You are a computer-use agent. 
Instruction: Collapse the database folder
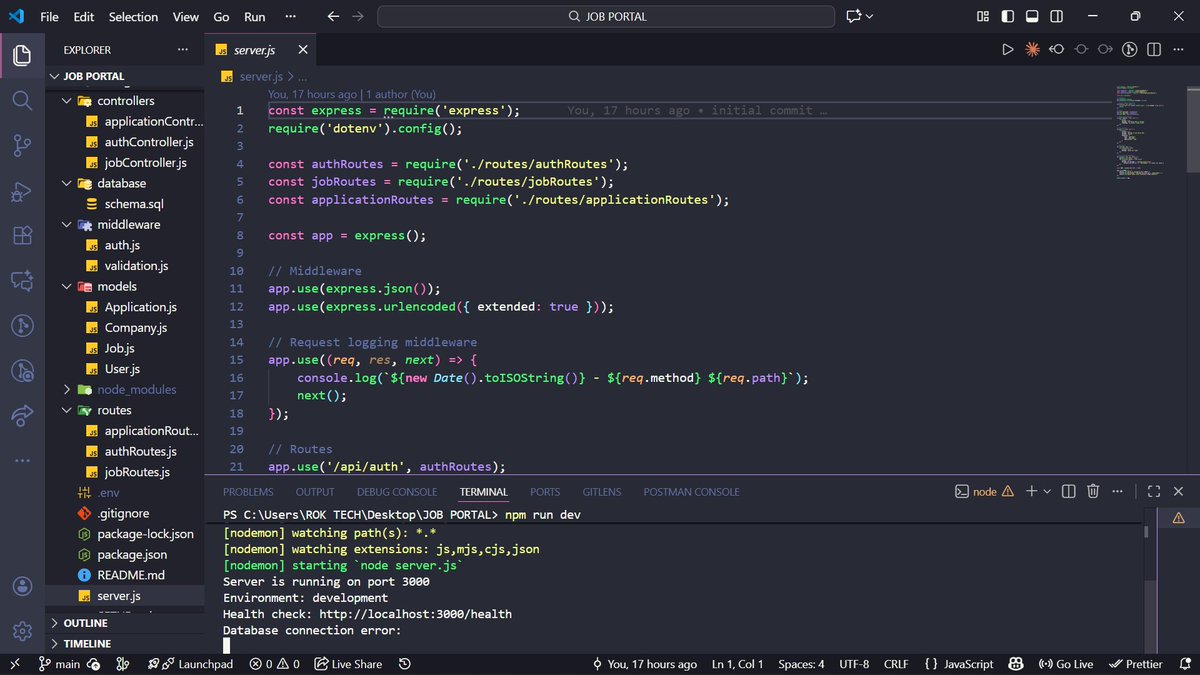67,183
